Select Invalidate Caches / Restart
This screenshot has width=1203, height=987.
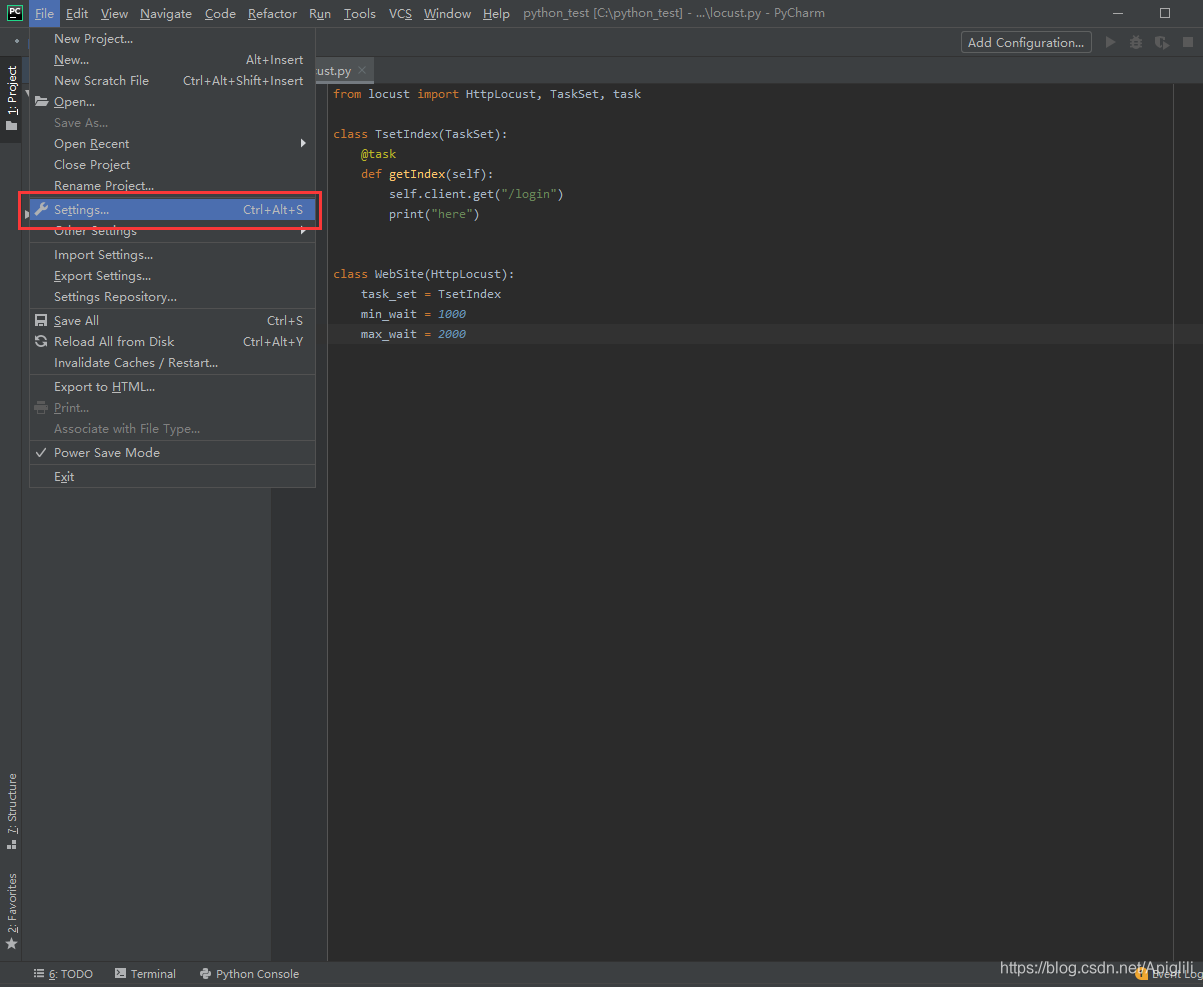tap(172, 363)
